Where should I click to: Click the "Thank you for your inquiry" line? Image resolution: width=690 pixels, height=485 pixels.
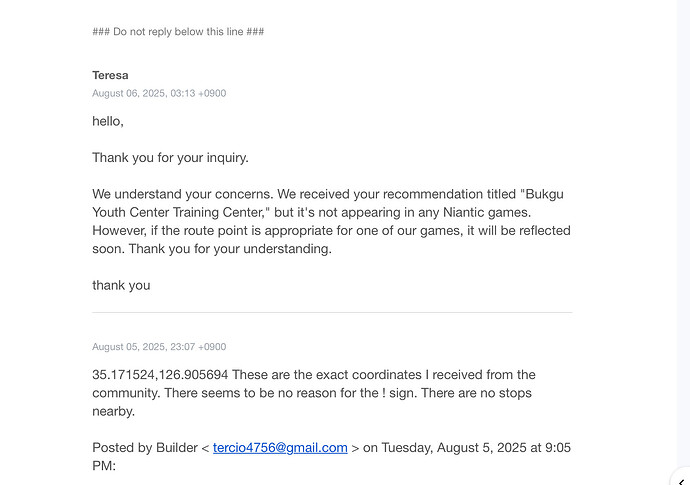170,157
